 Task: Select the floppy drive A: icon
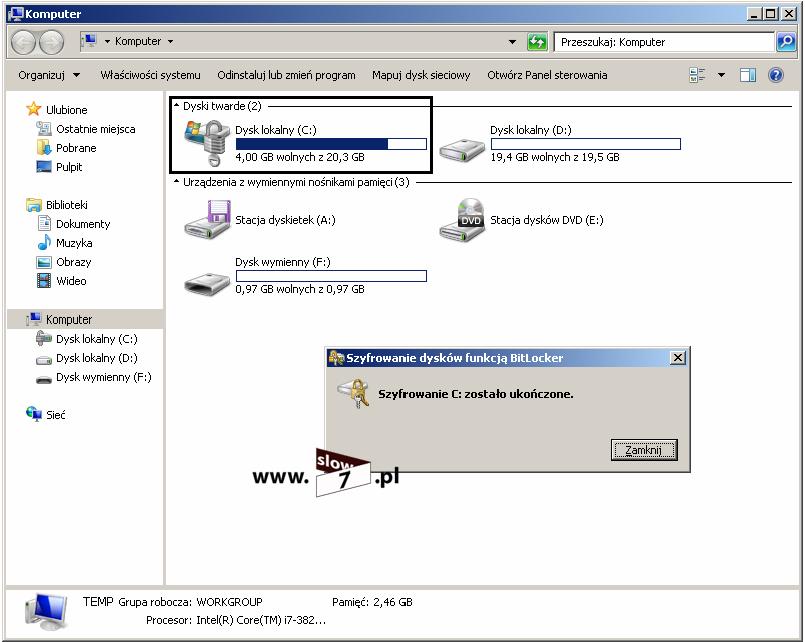(x=207, y=219)
